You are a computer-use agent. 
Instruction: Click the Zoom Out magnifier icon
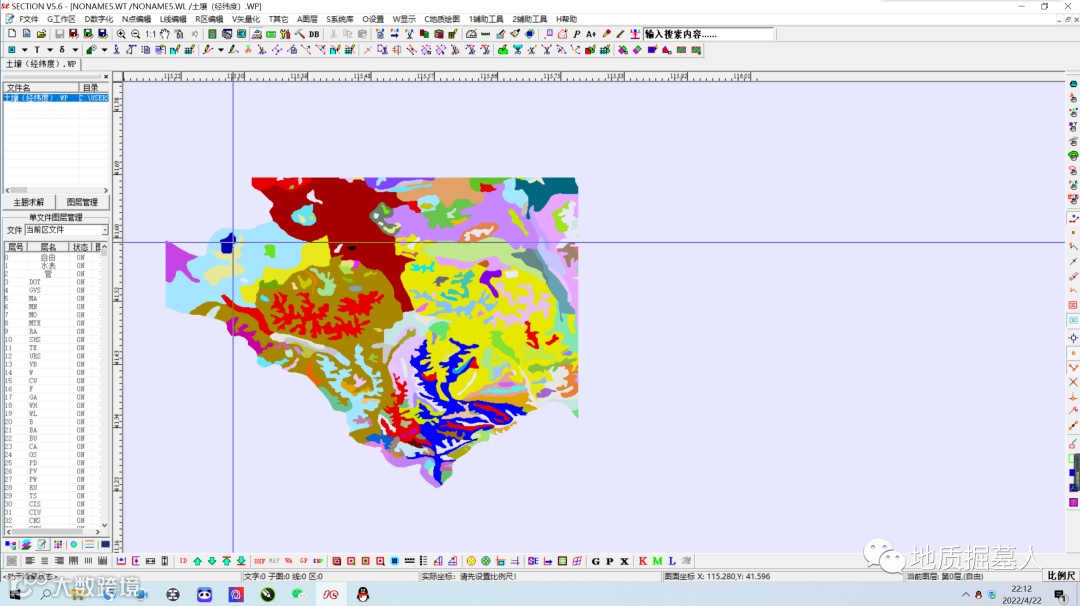pyautogui.click(x=135, y=34)
